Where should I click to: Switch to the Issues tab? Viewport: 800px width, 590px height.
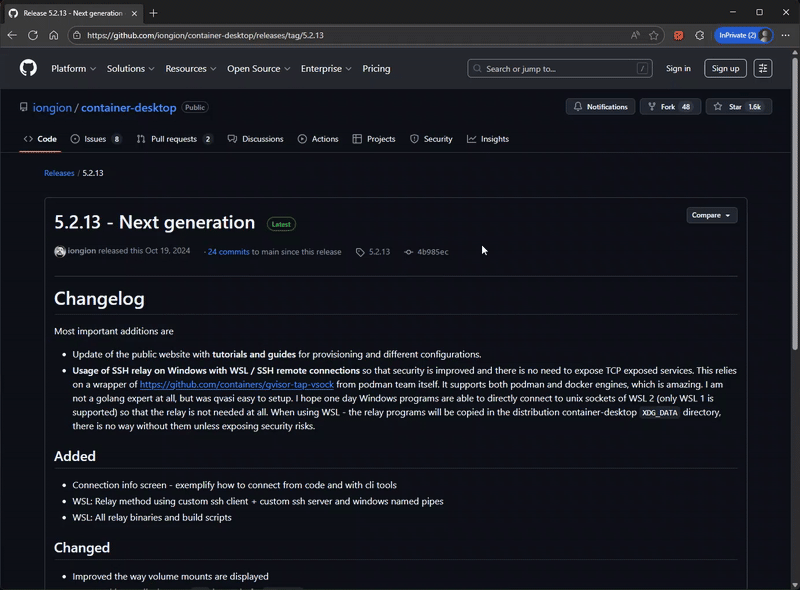(x=95, y=139)
